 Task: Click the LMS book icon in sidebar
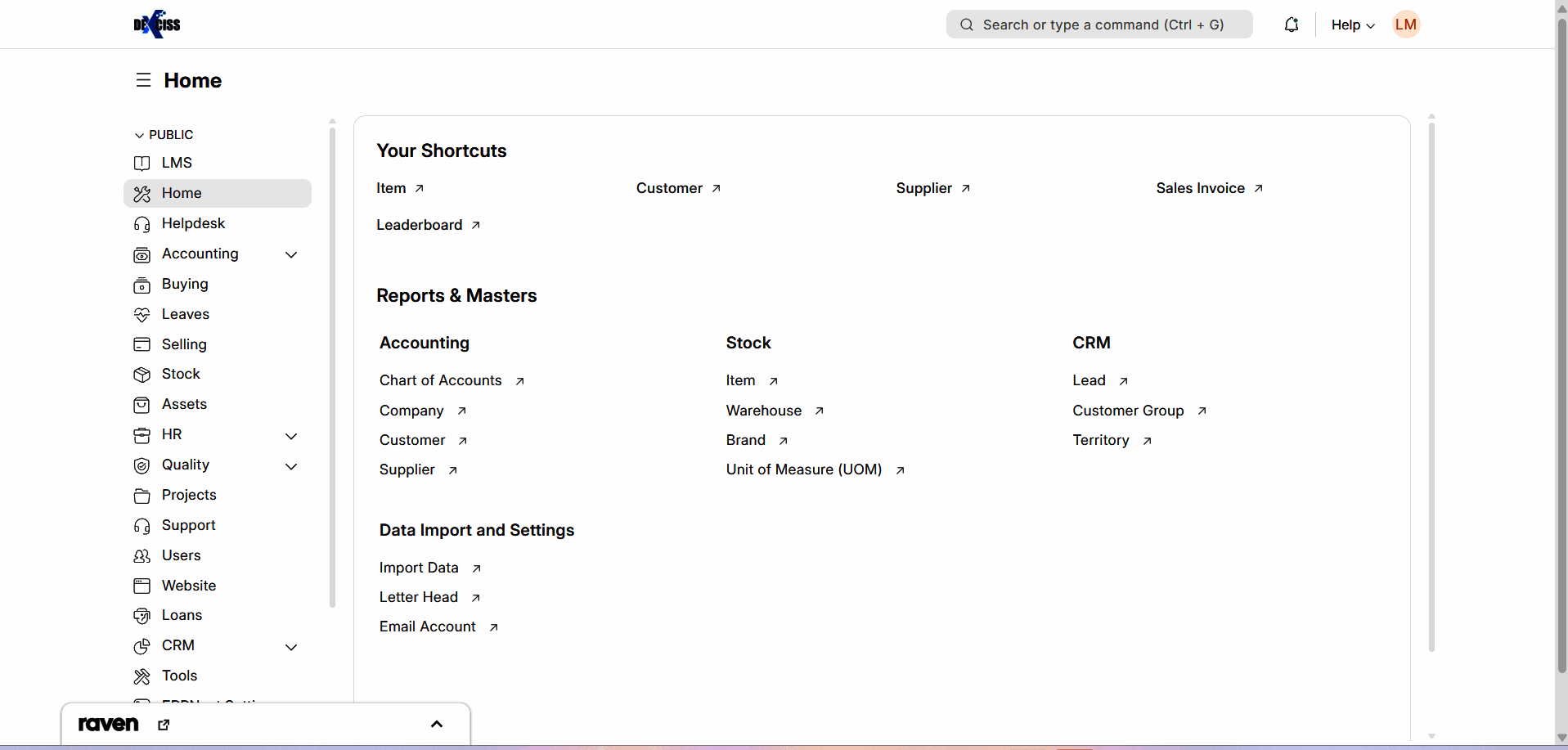tap(142, 164)
